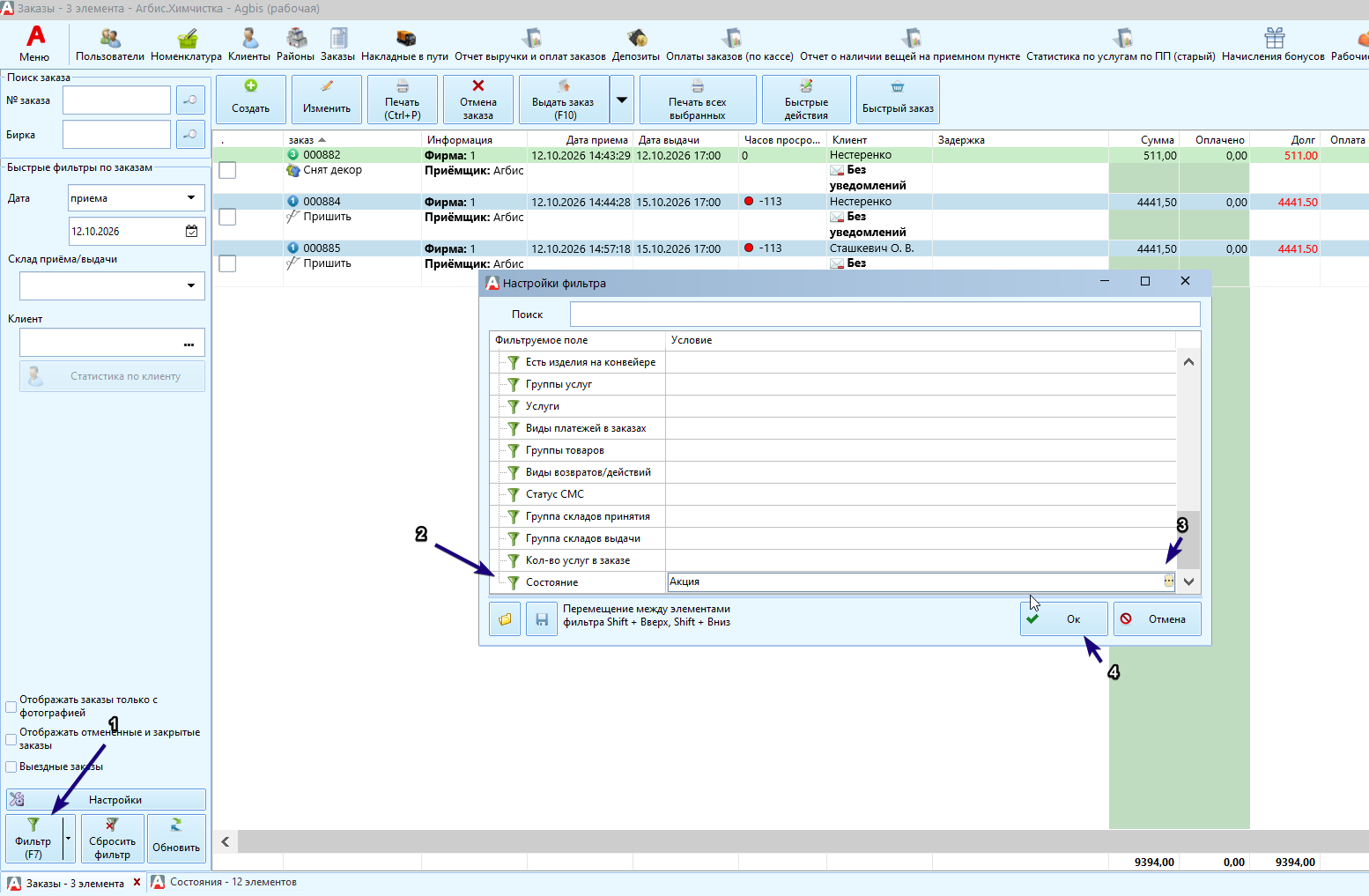The height and width of the screenshot is (896, 1369).
Task: Click the load filter folder icon
Action: click(505, 619)
